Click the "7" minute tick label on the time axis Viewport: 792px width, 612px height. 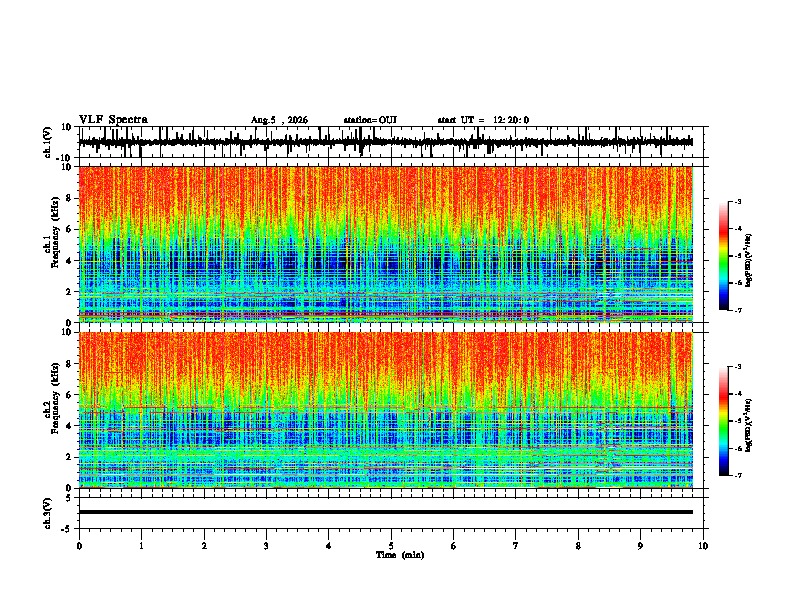[516, 546]
